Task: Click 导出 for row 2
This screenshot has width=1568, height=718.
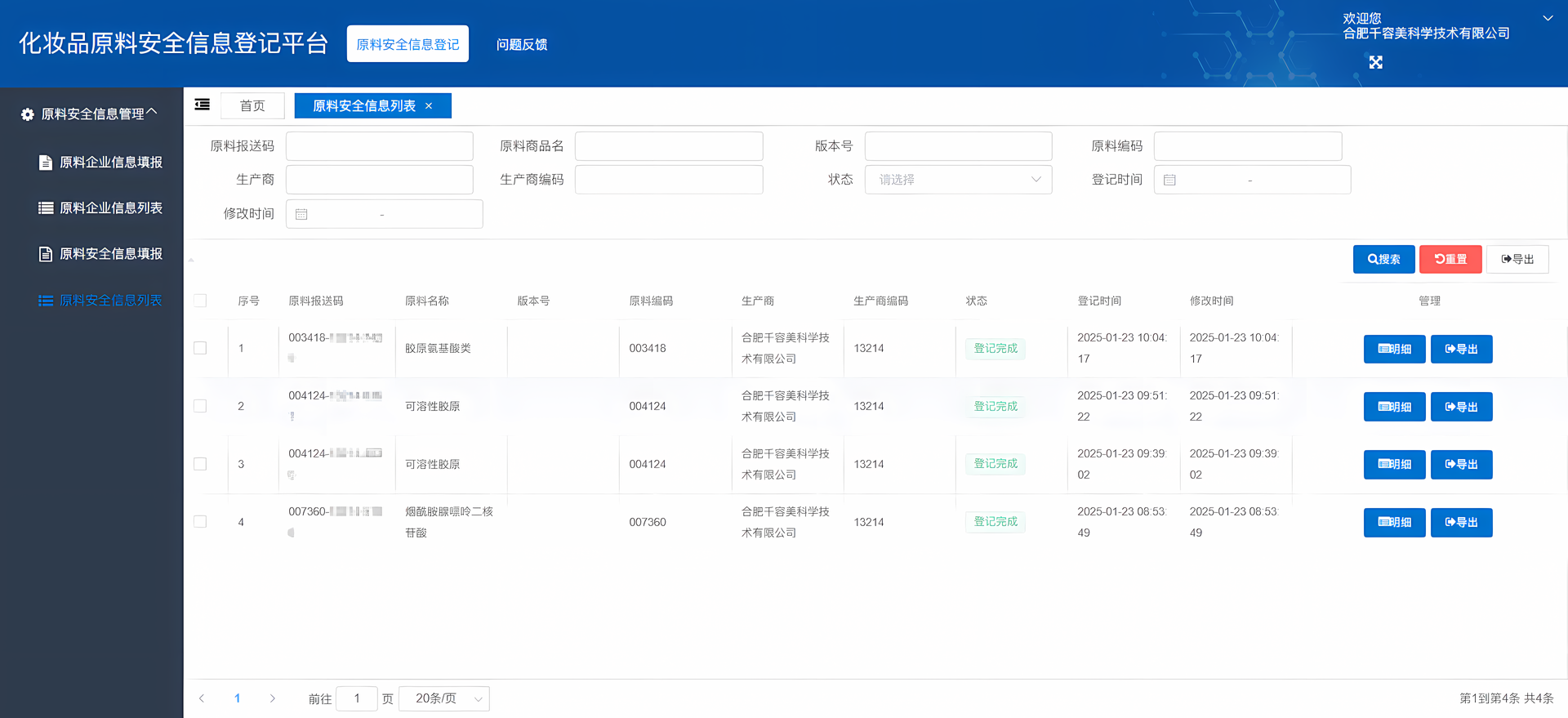Action: click(1461, 407)
